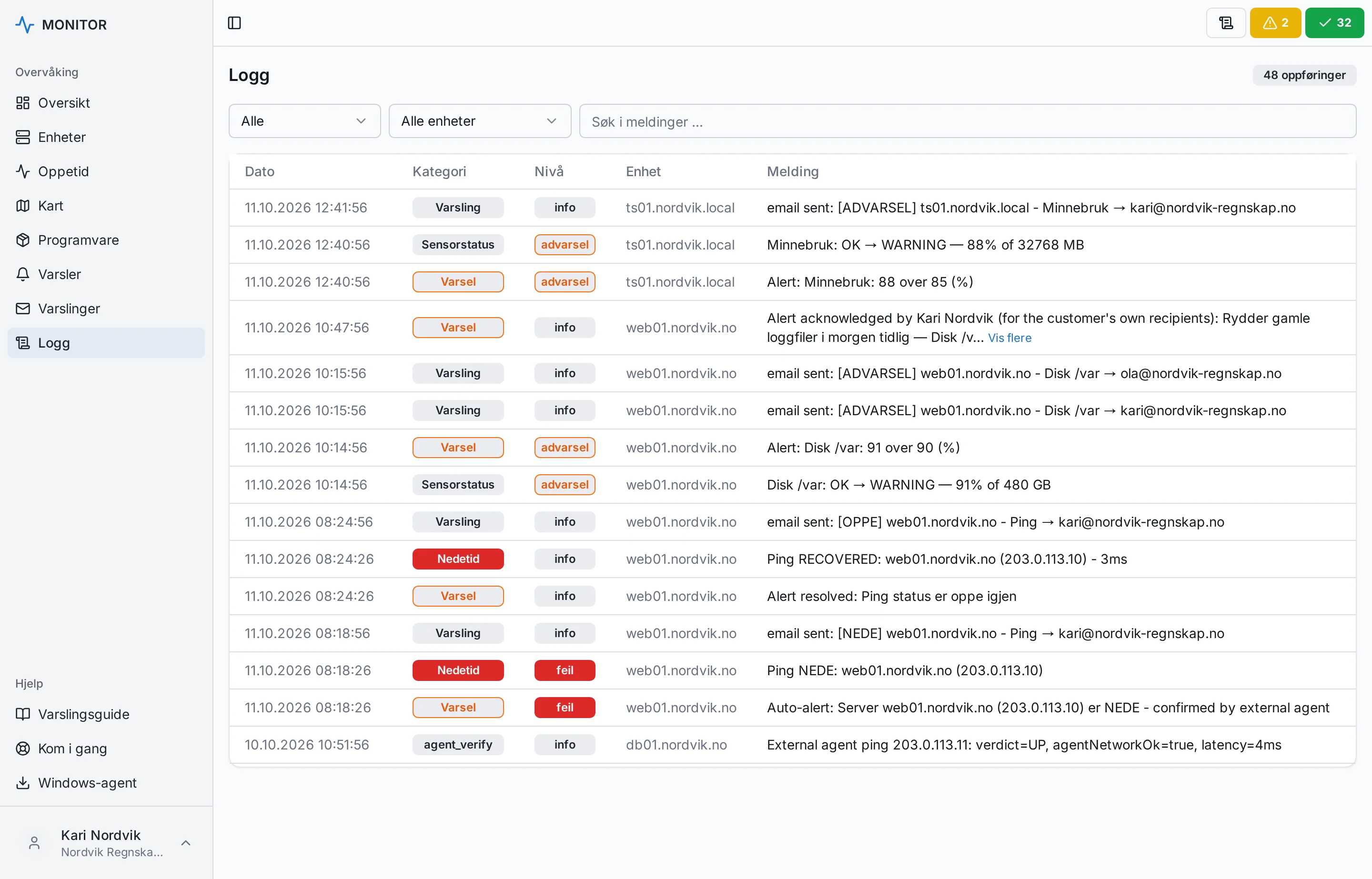Click the Melding column header
1372x879 pixels.
coord(793,171)
